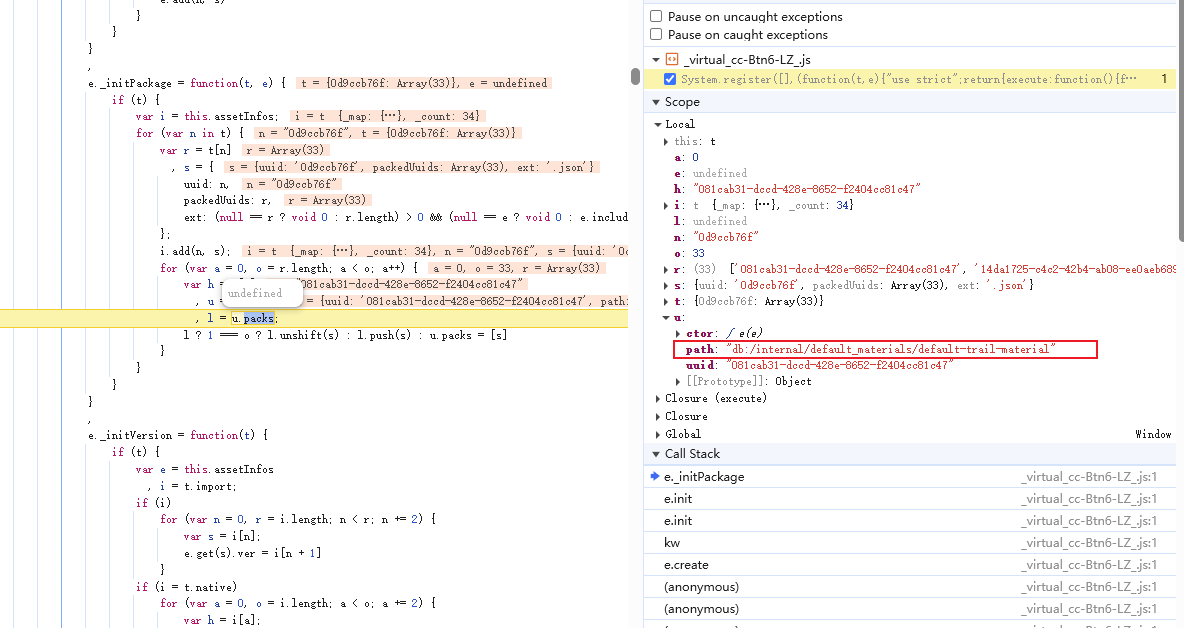Uncheck the System.register breakpoint checkbox
The width and height of the screenshot is (1184, 628).
tap(670, 79)
